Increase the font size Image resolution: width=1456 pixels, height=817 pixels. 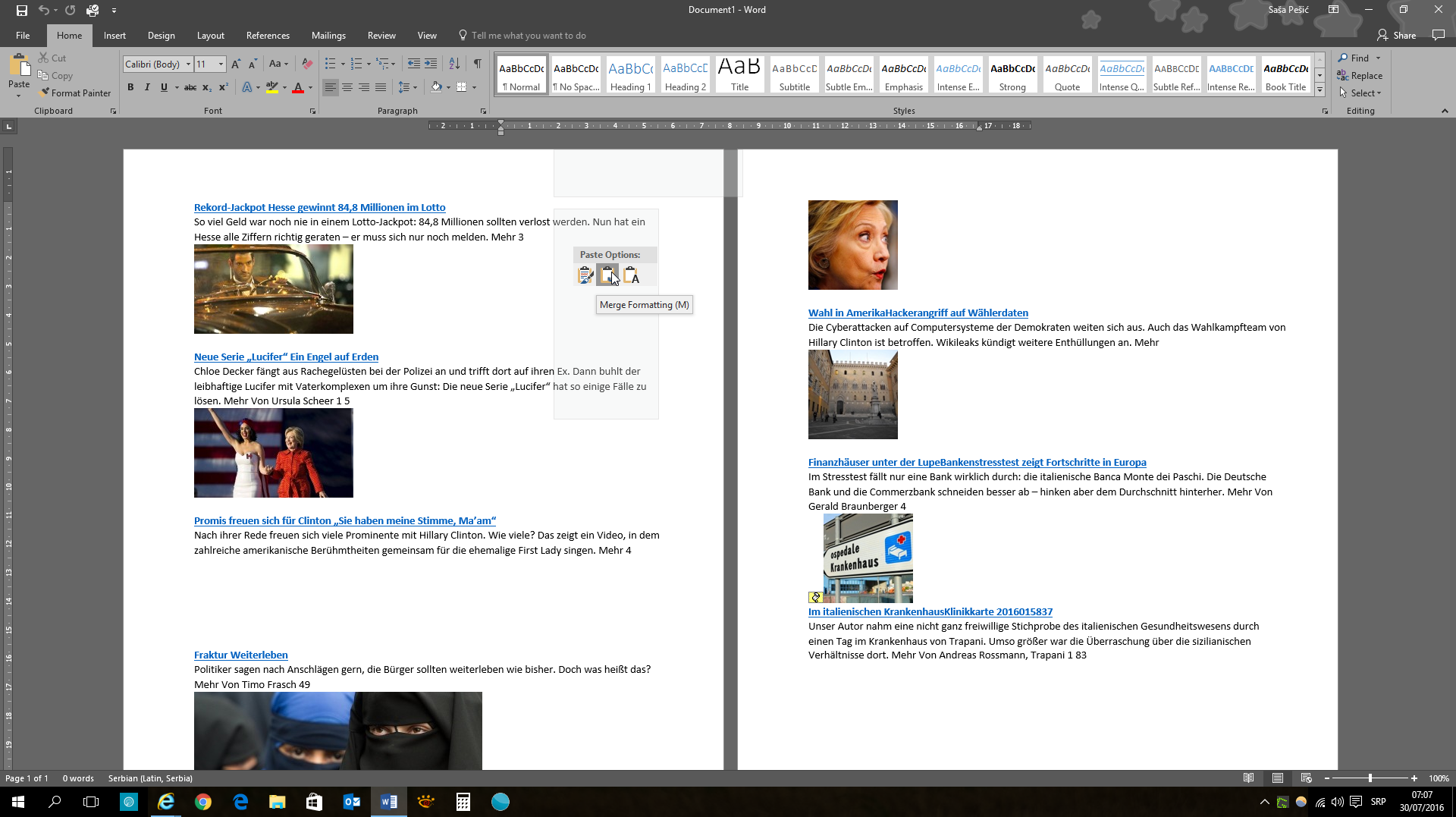pyautogui.click(x=236, y=64)
